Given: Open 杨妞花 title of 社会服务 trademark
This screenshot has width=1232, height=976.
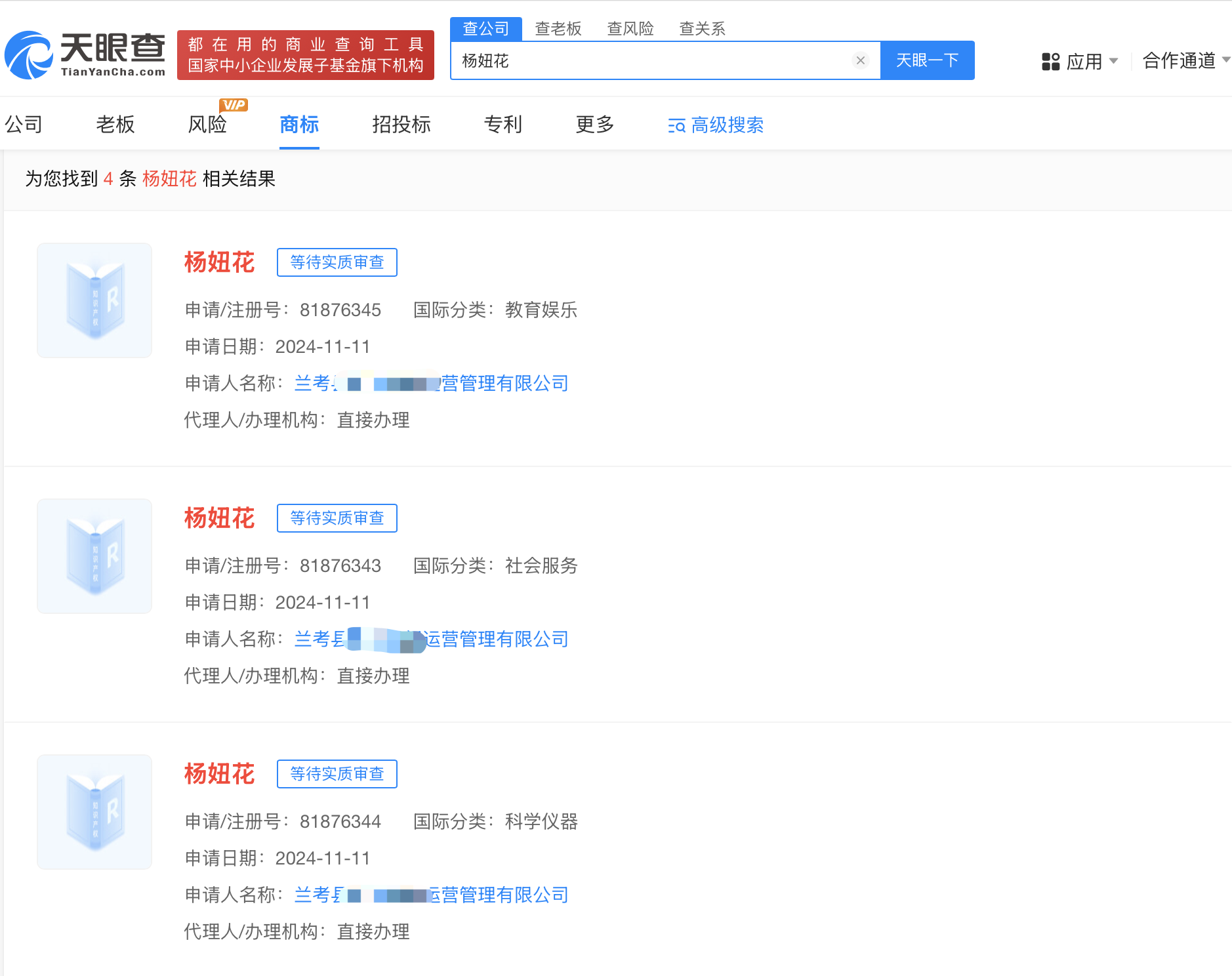Looking at the screenshot, I should click(219, 518).
